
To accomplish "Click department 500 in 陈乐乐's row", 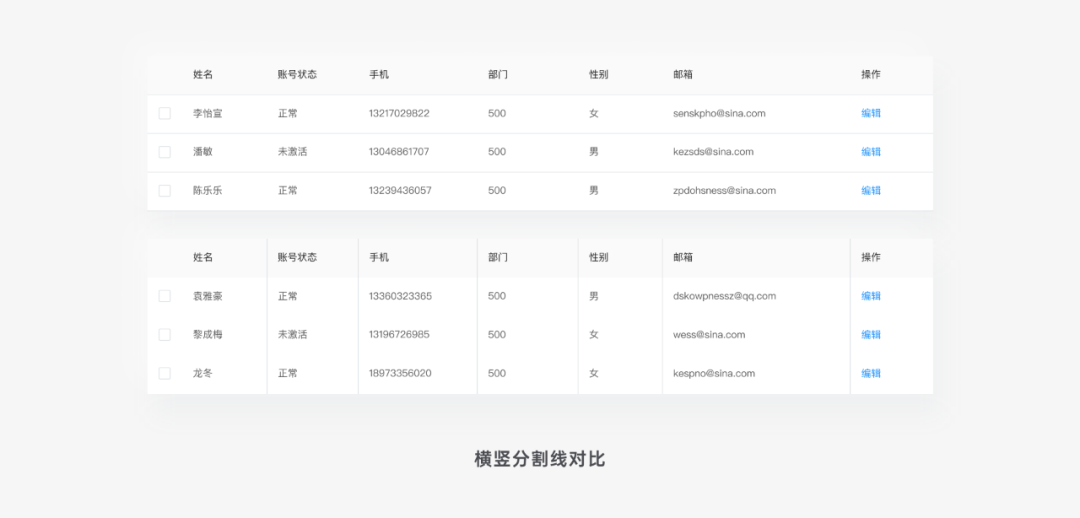I will point(497,190).
